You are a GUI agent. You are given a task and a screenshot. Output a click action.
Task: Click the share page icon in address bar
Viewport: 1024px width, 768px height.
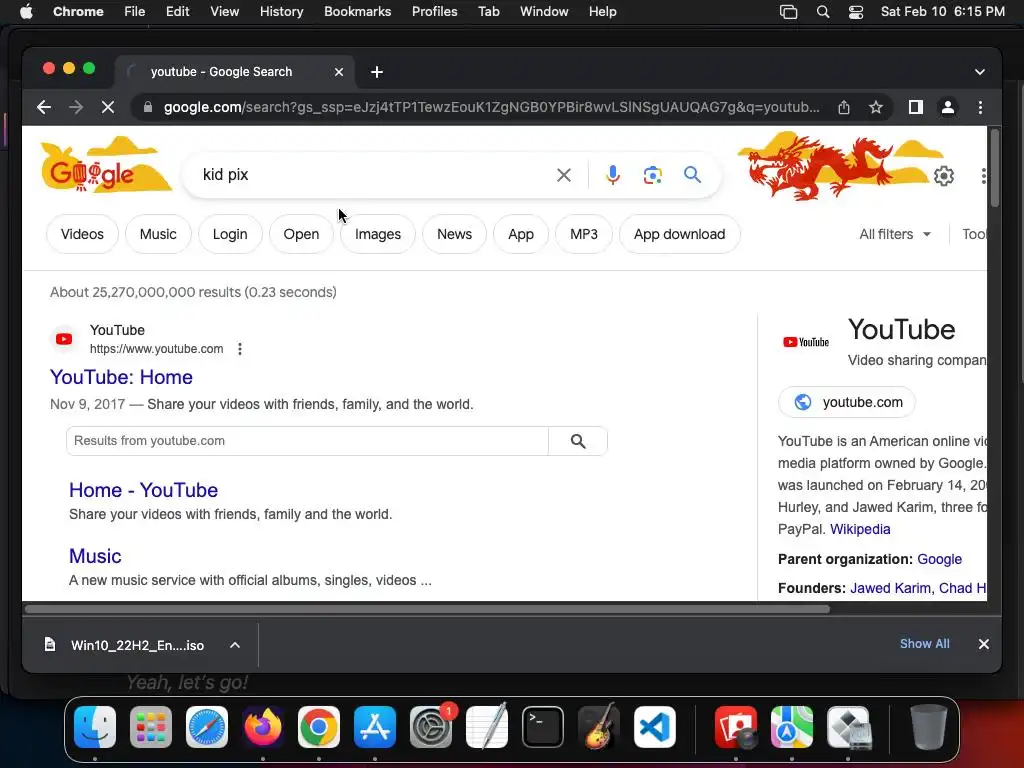tap(844, 107)
